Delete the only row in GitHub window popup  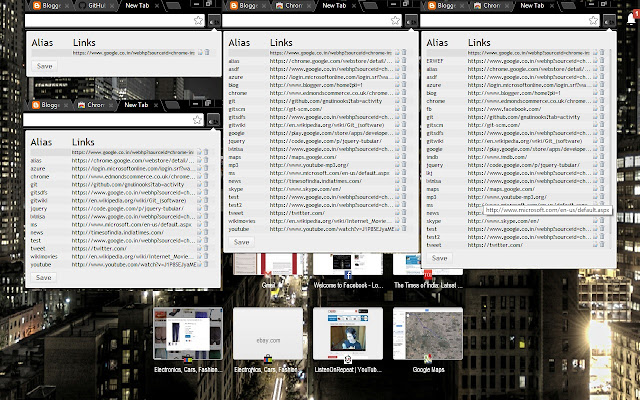(207, 53)
